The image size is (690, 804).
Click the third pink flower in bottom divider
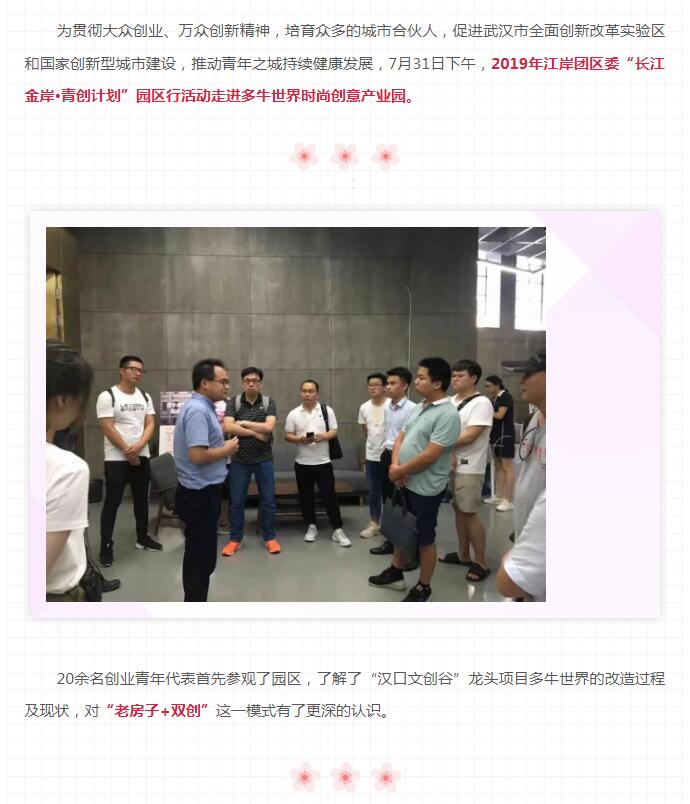tap(385, 776)
